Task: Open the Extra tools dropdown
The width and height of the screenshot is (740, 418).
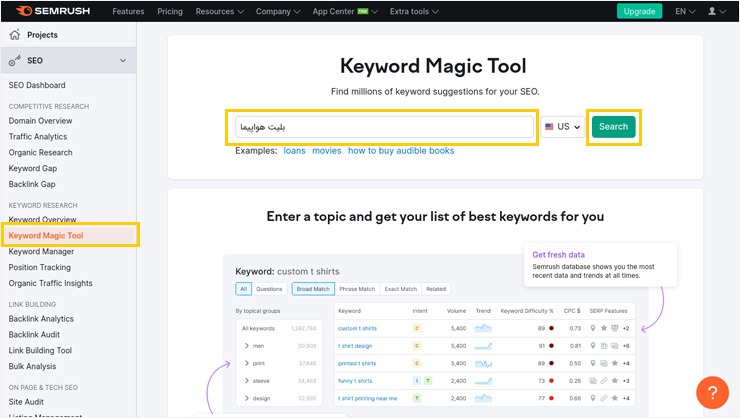Action: tap(414, 11)
